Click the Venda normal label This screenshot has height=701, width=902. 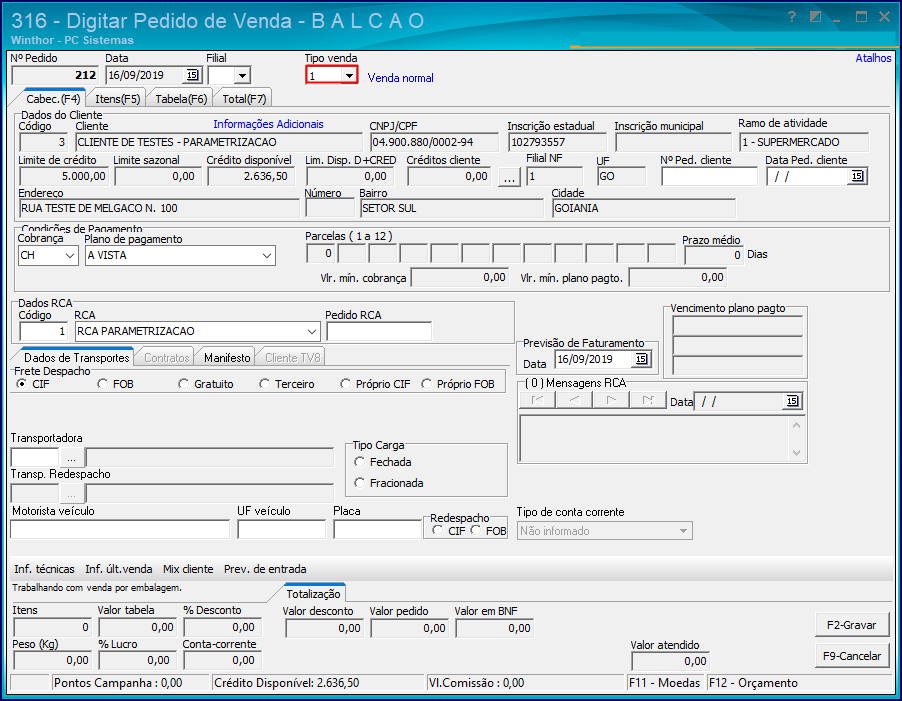pyautogui.click(x=400, y=78)
